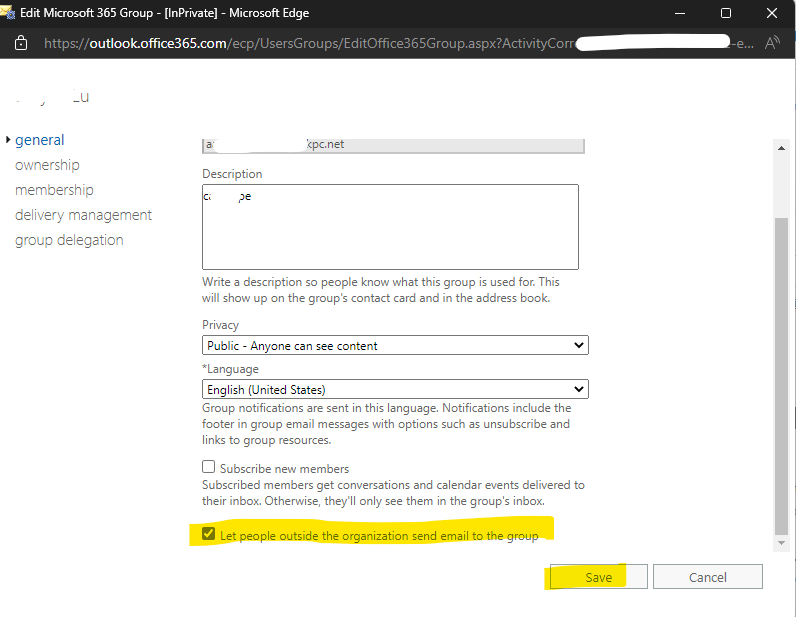Click the Read aloud icon in the address bar
The height and width of the screenshot is (617, 796).
772,43
